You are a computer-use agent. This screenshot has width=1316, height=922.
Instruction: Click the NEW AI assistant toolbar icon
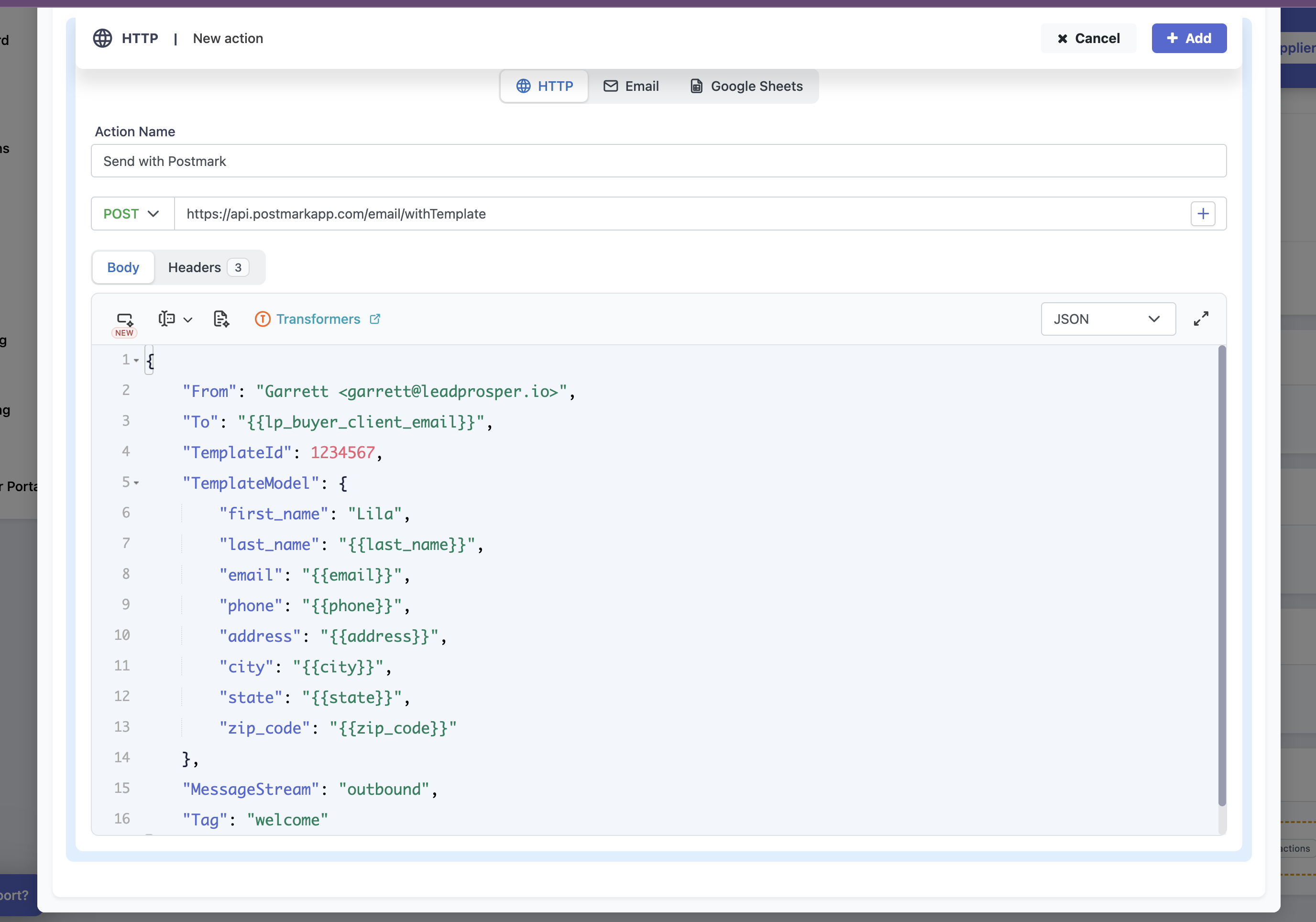point(124,319)
